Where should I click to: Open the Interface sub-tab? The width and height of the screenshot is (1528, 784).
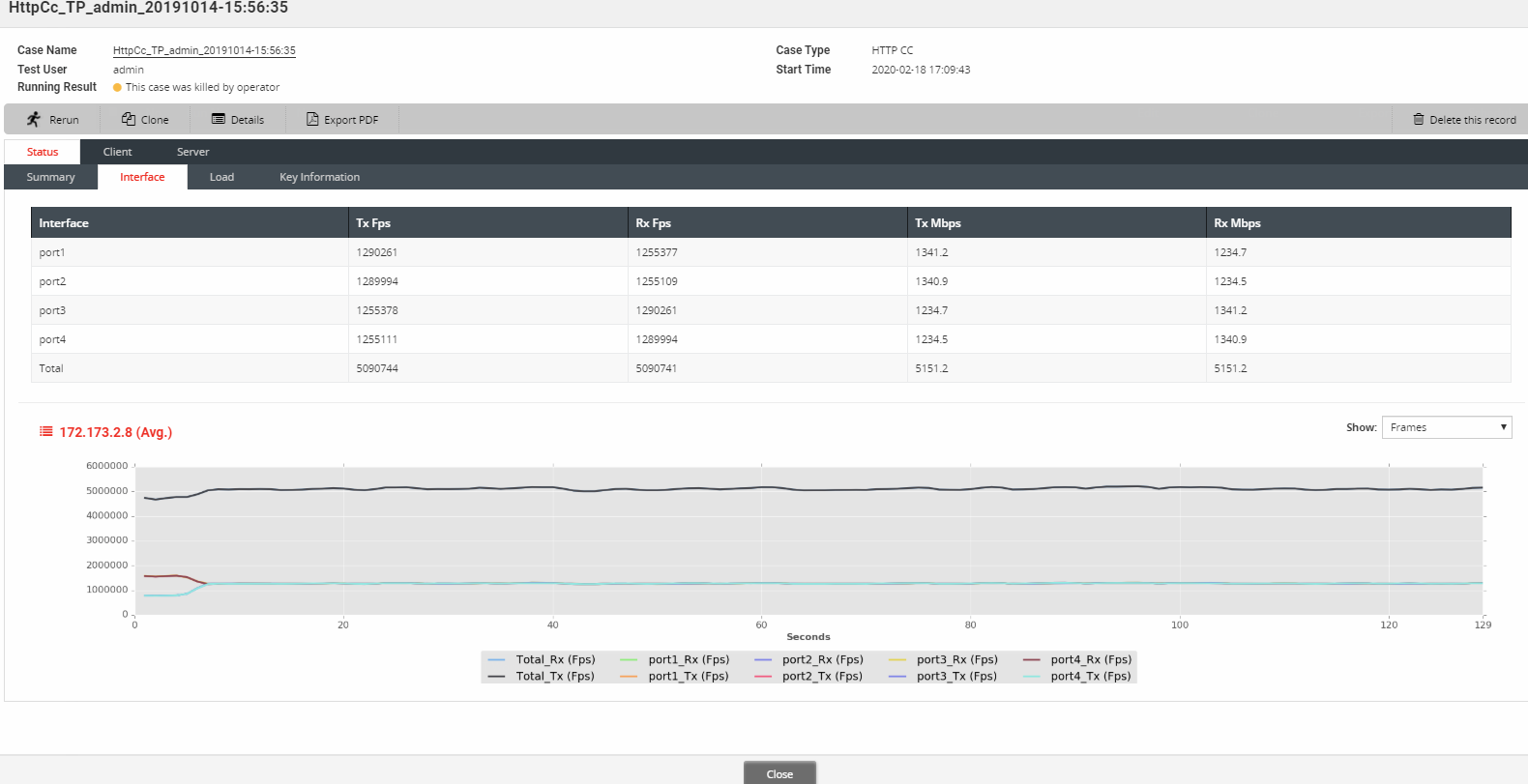click(x=142, y=177)
